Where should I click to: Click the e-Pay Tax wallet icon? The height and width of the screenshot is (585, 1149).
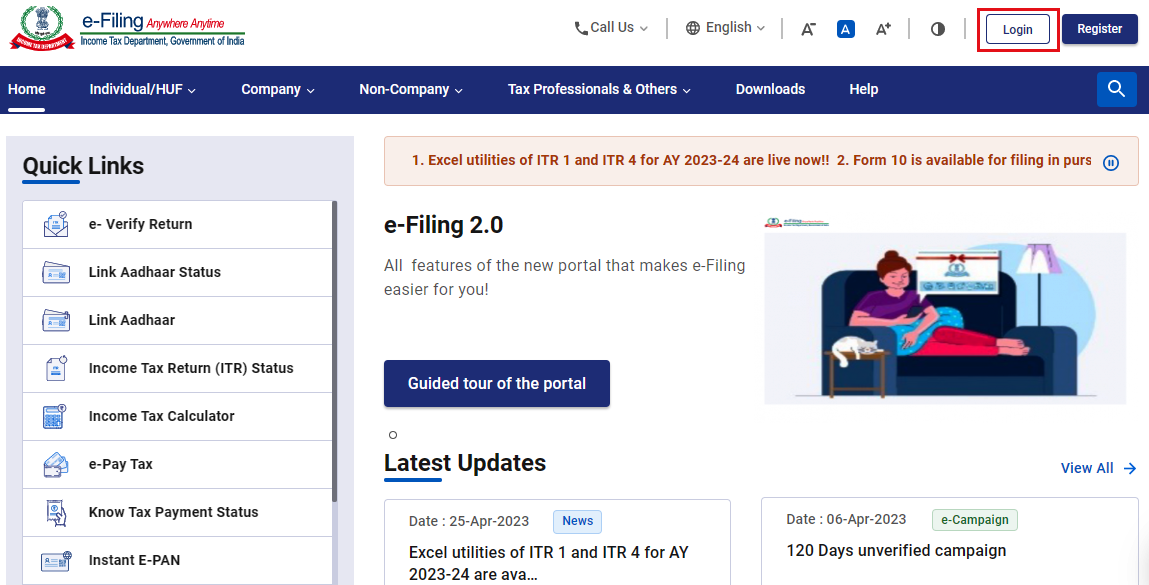pos(56,464)
